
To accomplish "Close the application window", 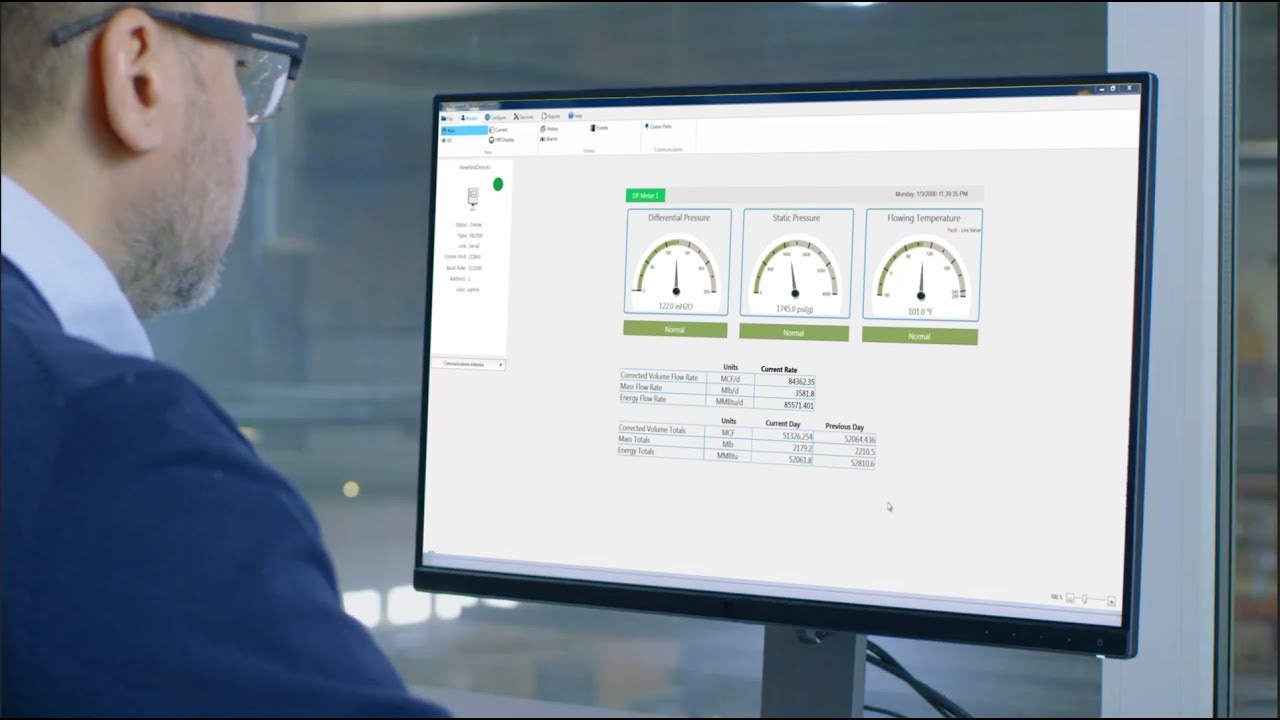I will [1129, 88].
